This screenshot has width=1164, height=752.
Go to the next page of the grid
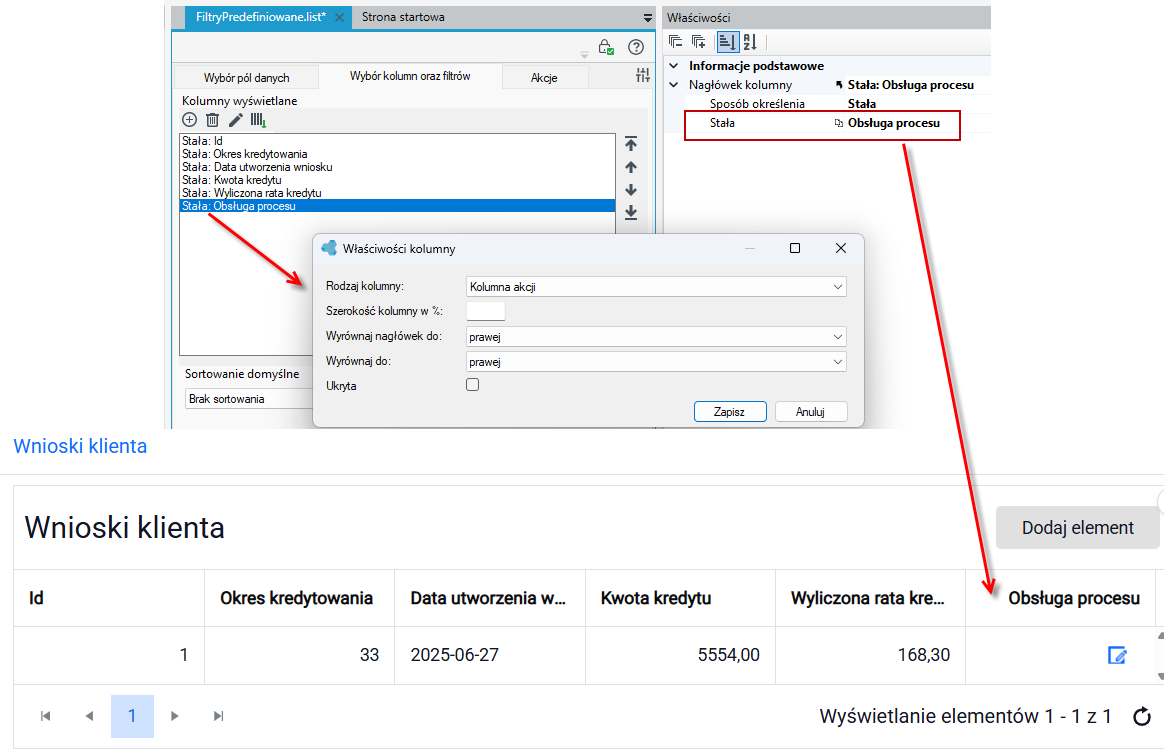174,716
